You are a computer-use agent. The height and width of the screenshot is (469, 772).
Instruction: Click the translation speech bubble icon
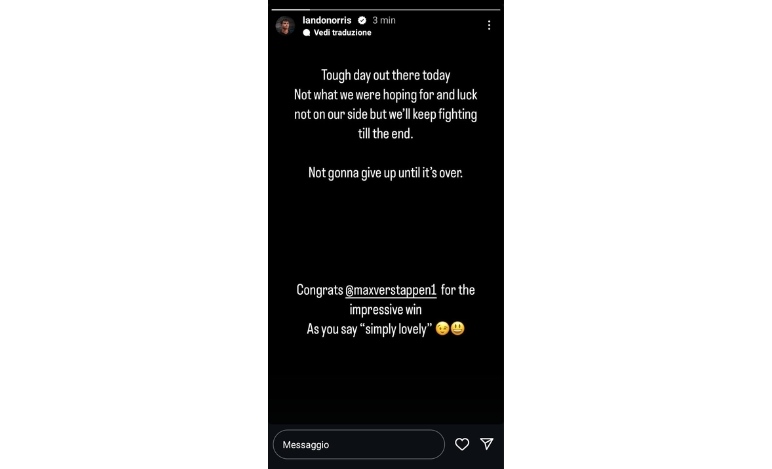click(x=307, y=32)
